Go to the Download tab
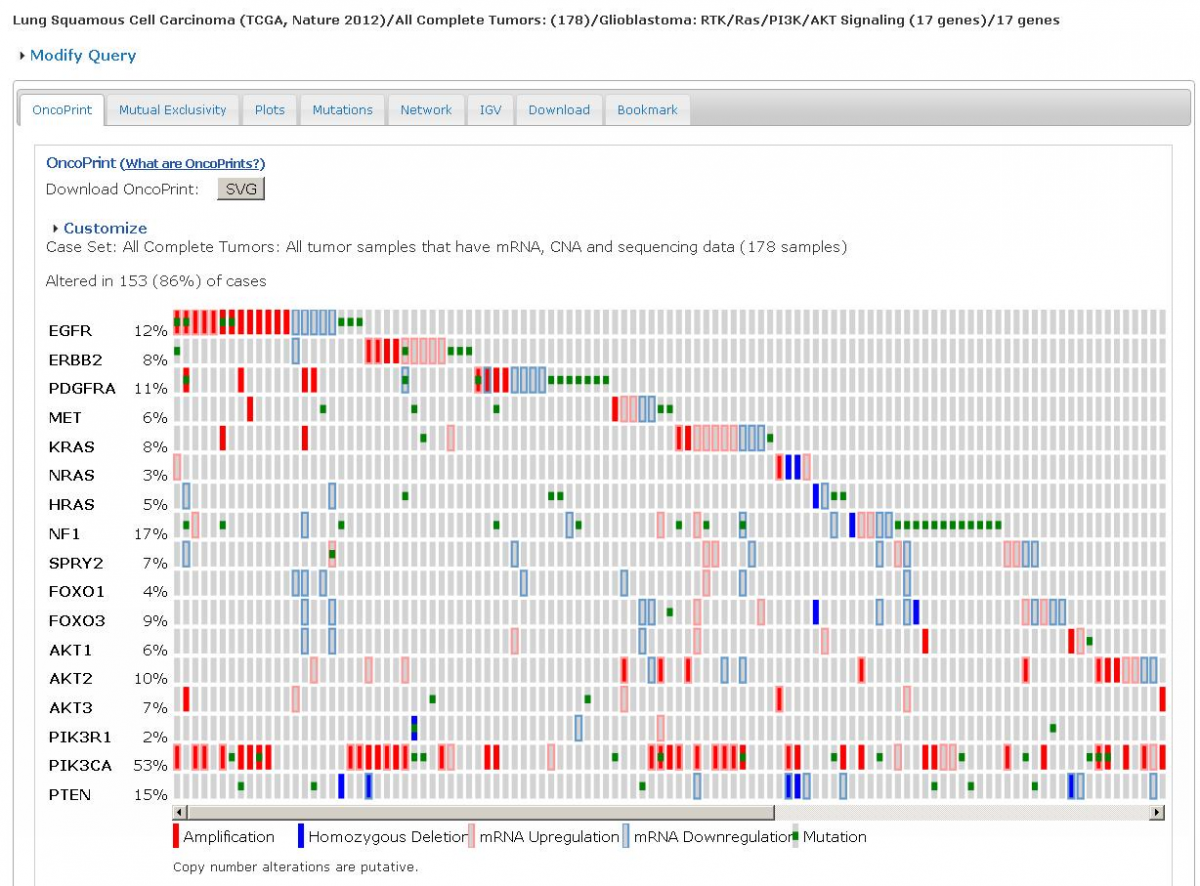Screen dimensions: 1200x886 tap(559, 110)
